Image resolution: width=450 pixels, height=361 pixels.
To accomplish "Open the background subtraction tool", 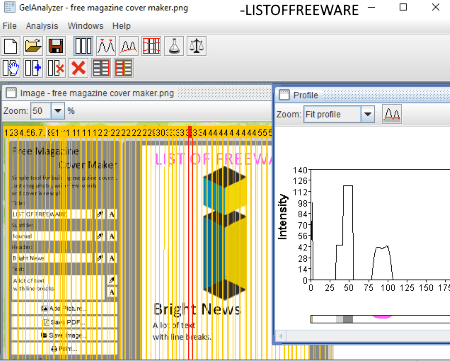I will point(129,46).
